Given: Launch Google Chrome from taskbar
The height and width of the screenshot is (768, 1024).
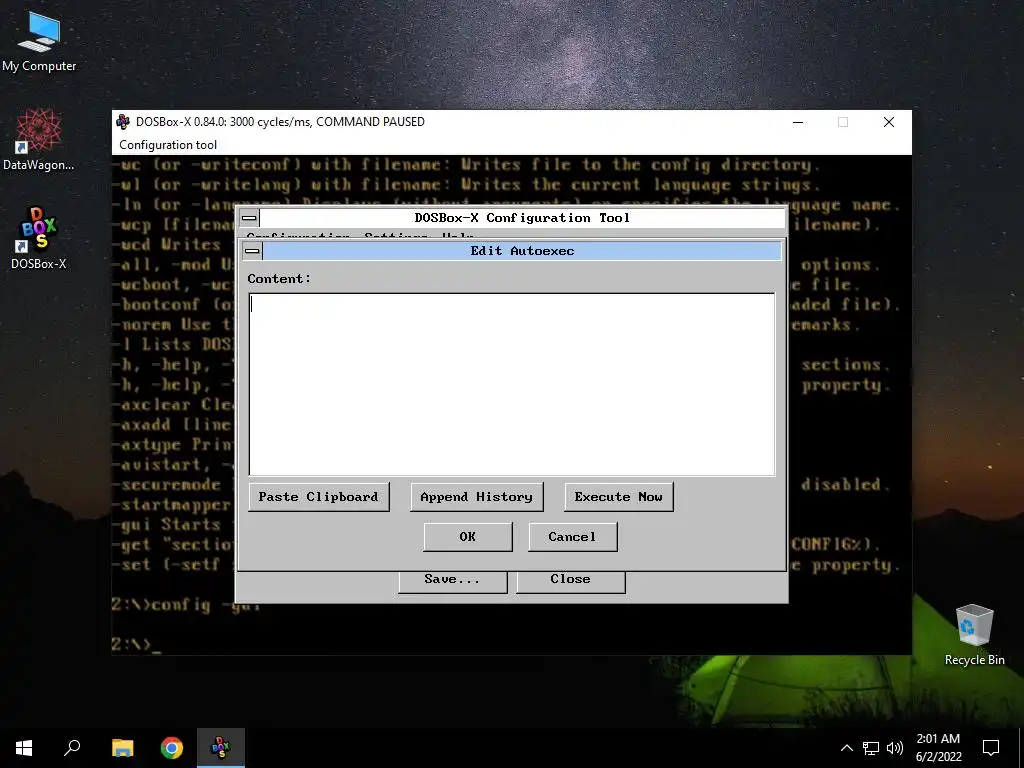Looking at the screenshot, I should pyautogui.click(x=172, y=748).
